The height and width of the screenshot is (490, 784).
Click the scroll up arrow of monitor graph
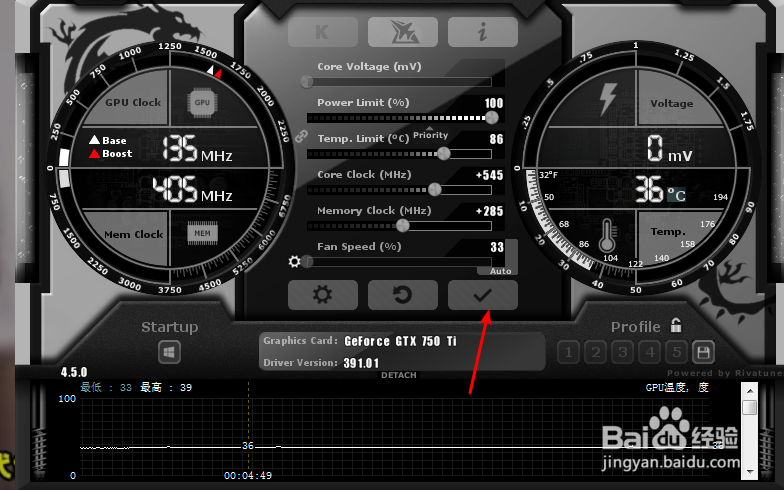[750, 390]
